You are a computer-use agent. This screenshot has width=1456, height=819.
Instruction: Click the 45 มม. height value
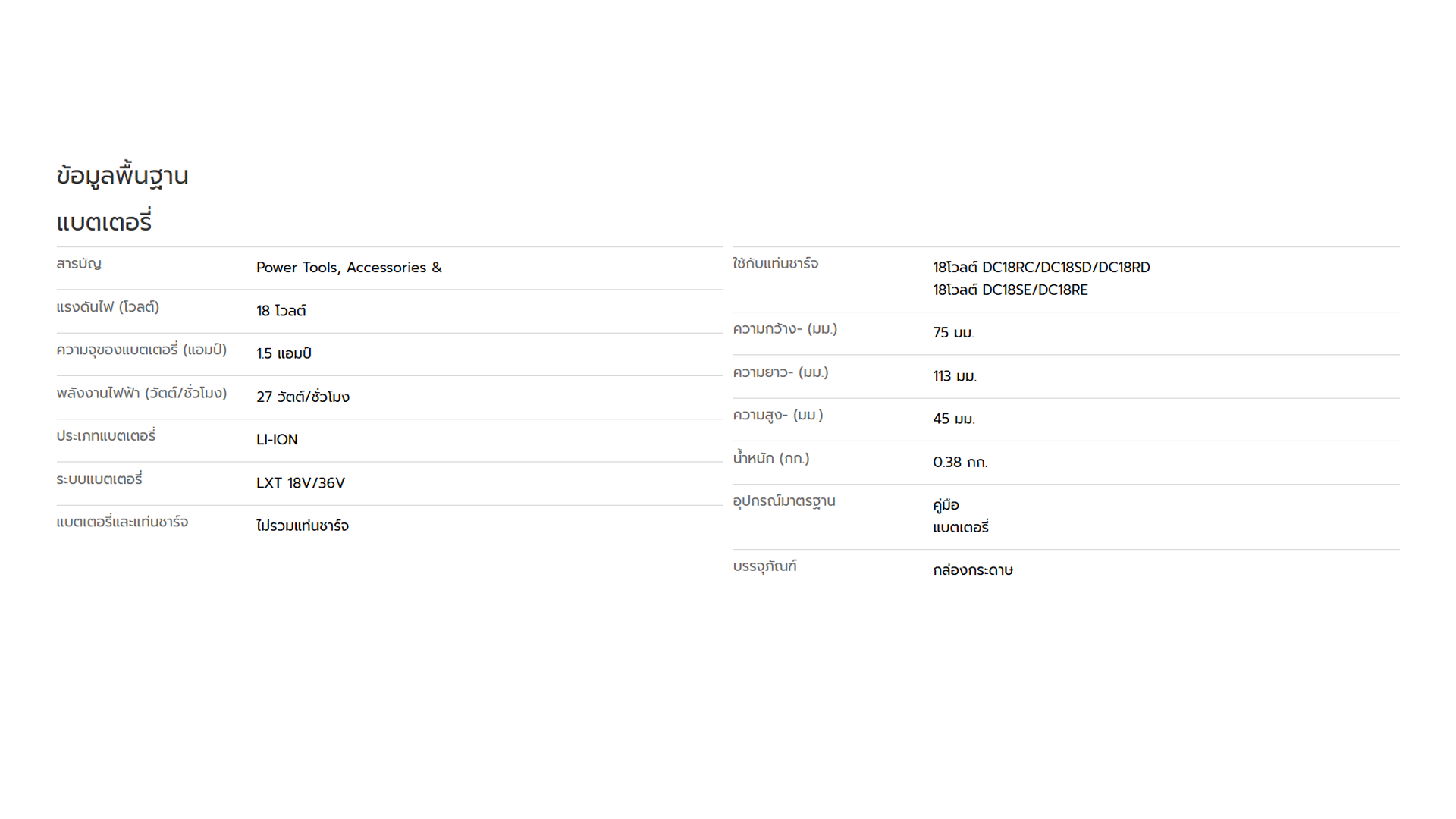[x=954, y=419]
